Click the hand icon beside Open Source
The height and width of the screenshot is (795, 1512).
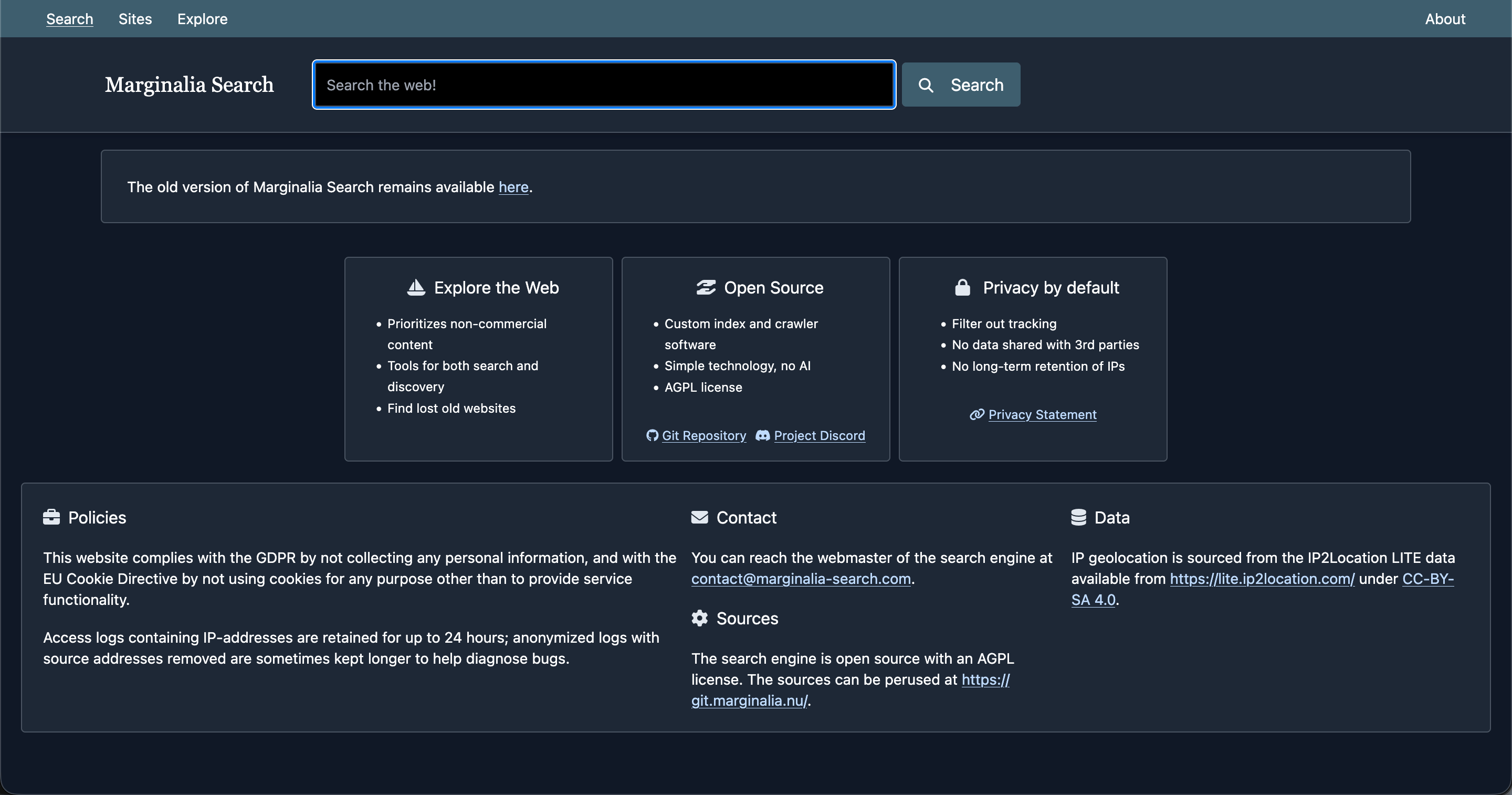(706, 287)
